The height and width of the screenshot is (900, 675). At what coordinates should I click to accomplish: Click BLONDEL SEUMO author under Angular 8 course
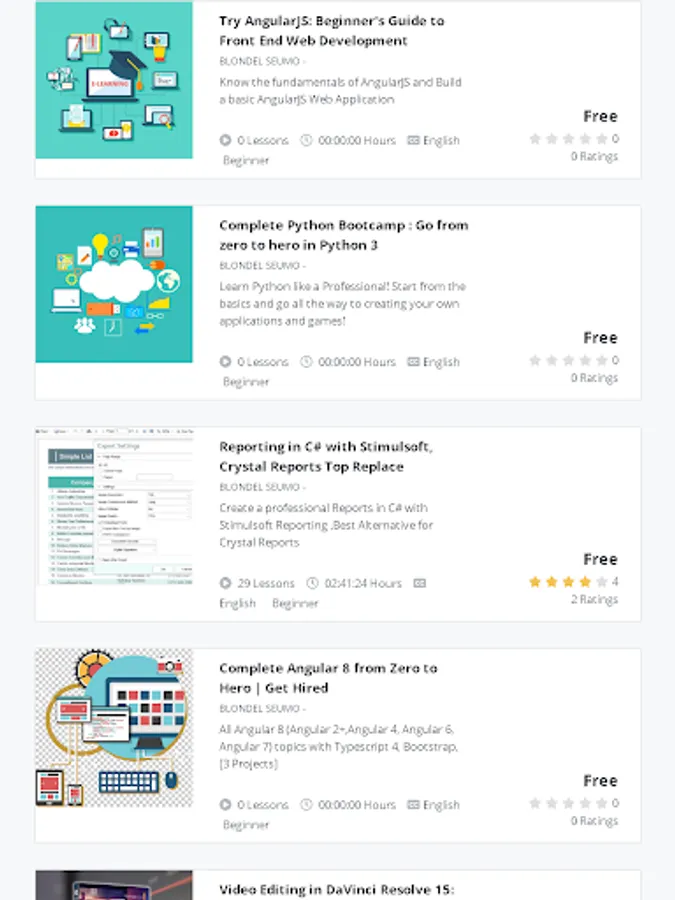click(259, 708)
